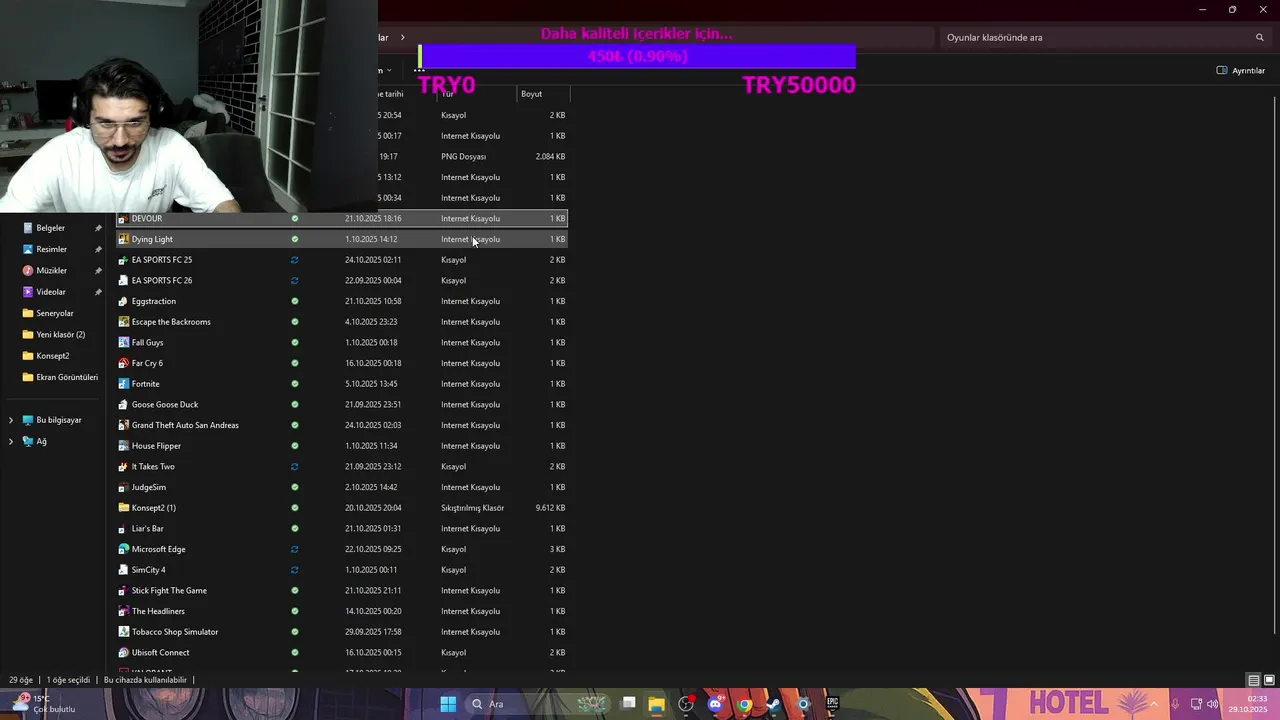Click the donation goal progress bar overlay
Image resolution: width=1280 pixels, height=720 pixels.
coord(637,56)
